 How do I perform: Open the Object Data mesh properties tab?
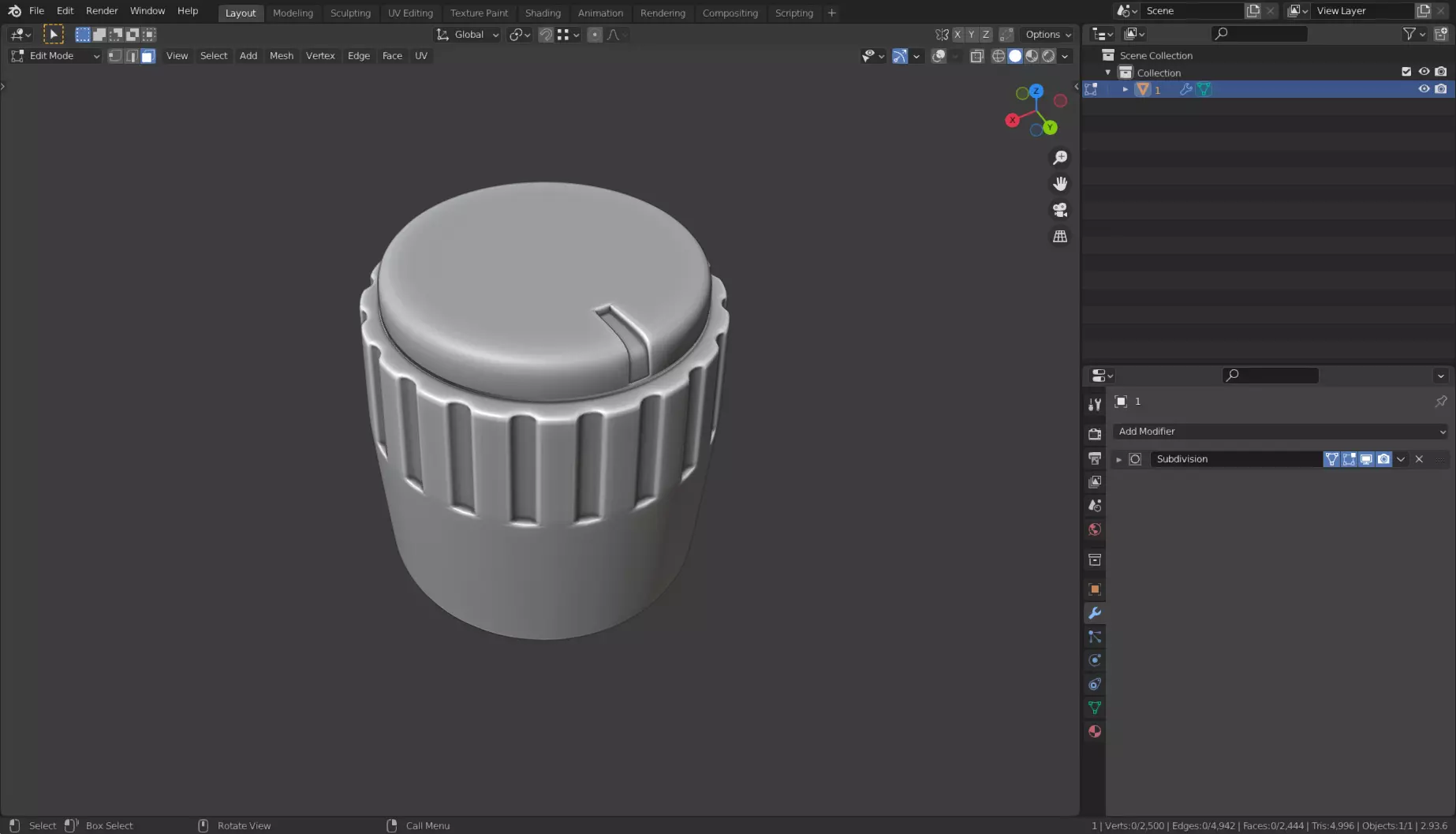[x=1095, y=708]
